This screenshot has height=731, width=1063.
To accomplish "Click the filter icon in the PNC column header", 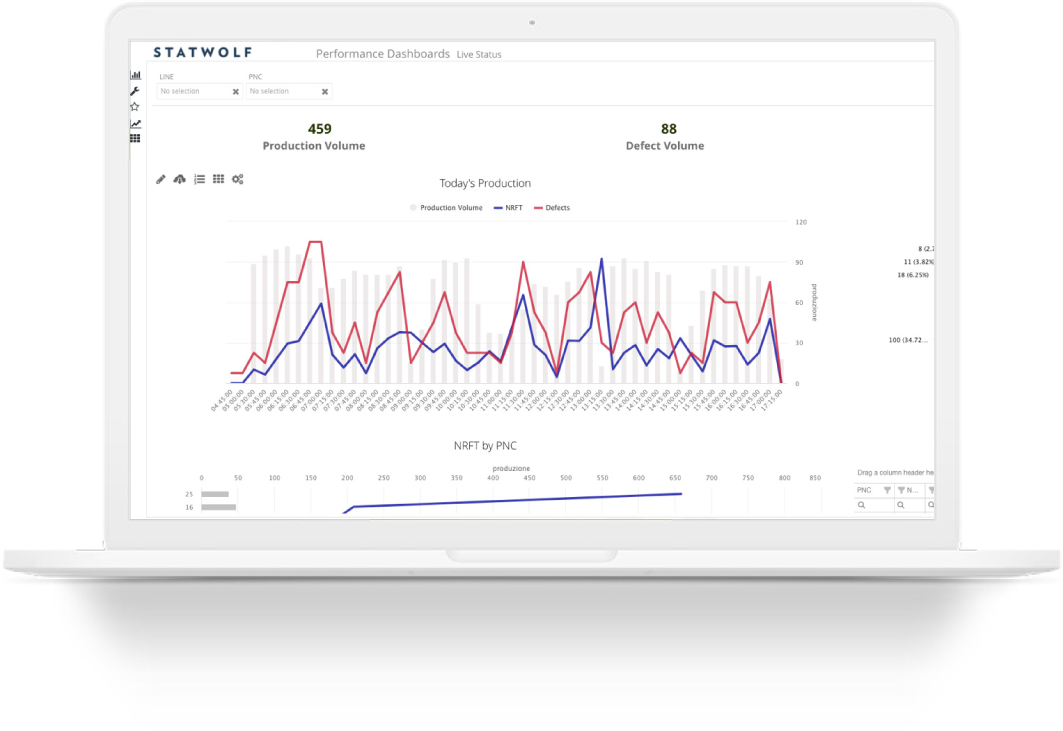I will pyautogui.click(x=887, y=490).
